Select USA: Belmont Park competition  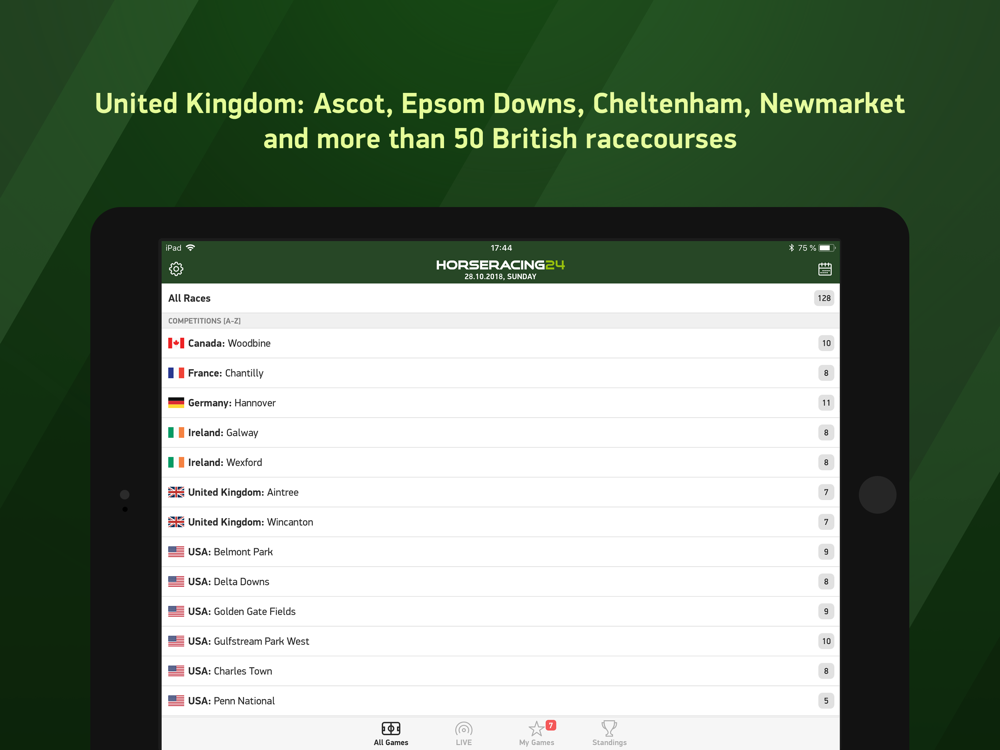[x=501, y=552]
